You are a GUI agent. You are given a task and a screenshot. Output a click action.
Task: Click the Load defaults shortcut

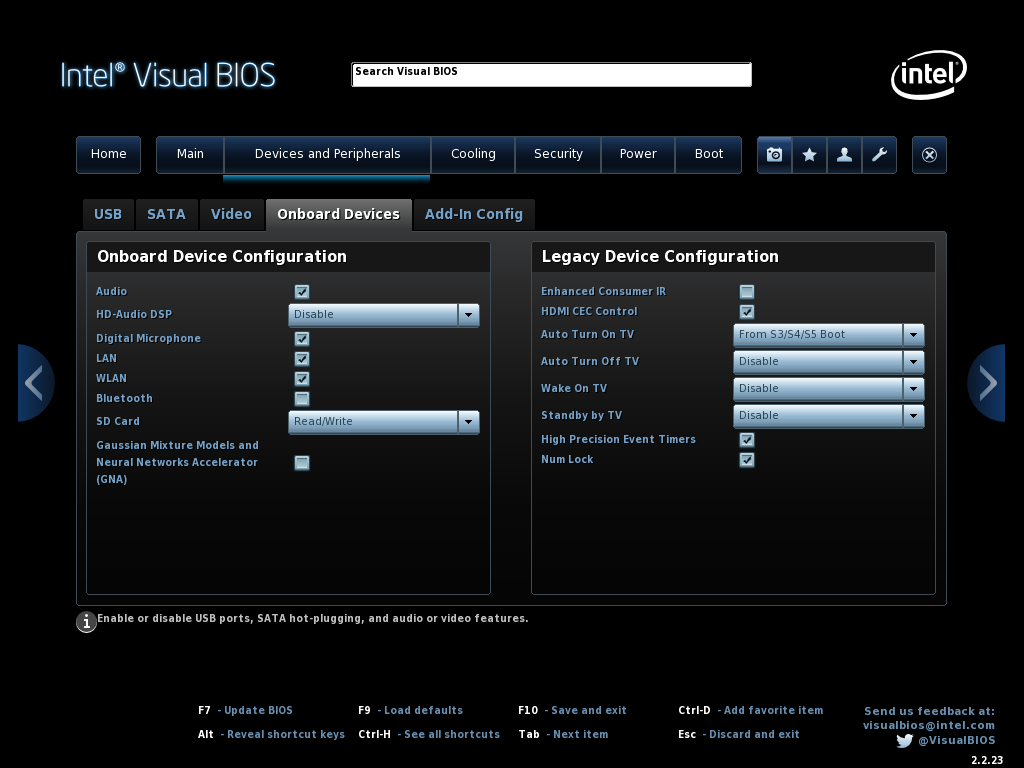click(411, 711)
